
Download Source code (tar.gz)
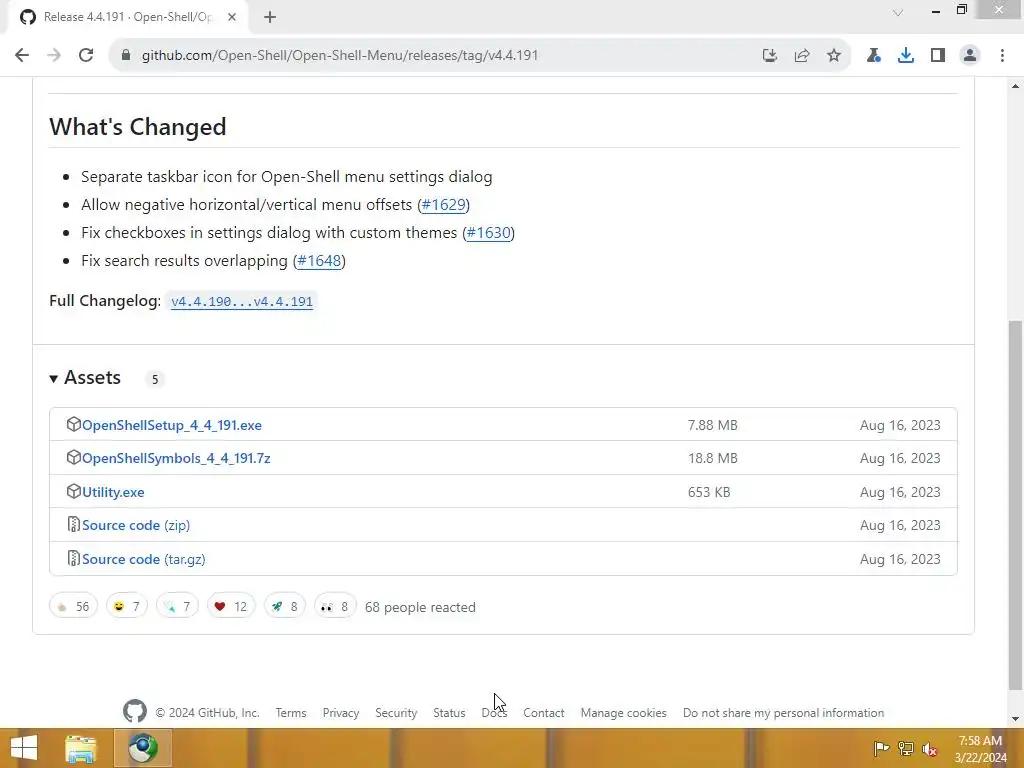click(x=144, y=560)
